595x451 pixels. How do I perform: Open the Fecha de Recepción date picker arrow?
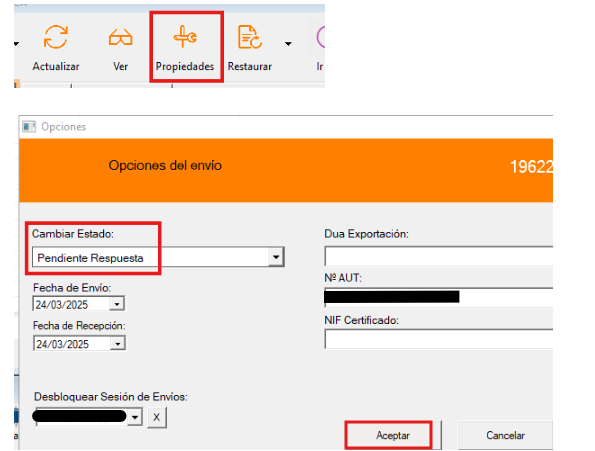[x=118, y=344]
